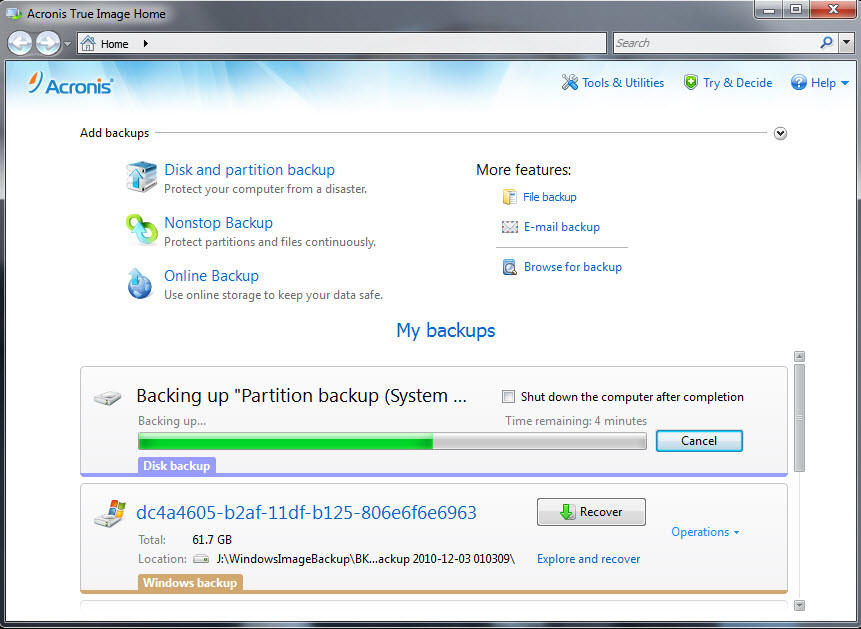Open backup dc4a4605-b2af-11df-b125-806e6f6e6963
This screenshot has height=629, width=861.
[306, 513]
